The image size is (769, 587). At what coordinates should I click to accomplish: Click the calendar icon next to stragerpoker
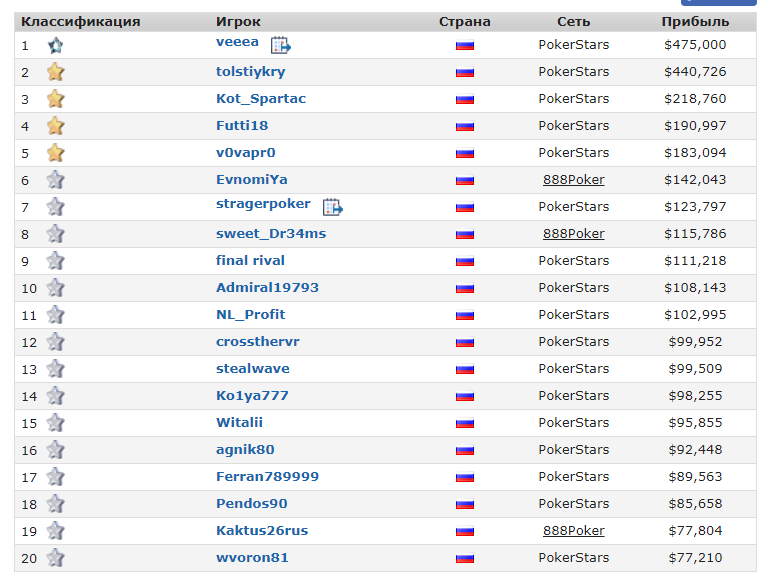point(333,207)
